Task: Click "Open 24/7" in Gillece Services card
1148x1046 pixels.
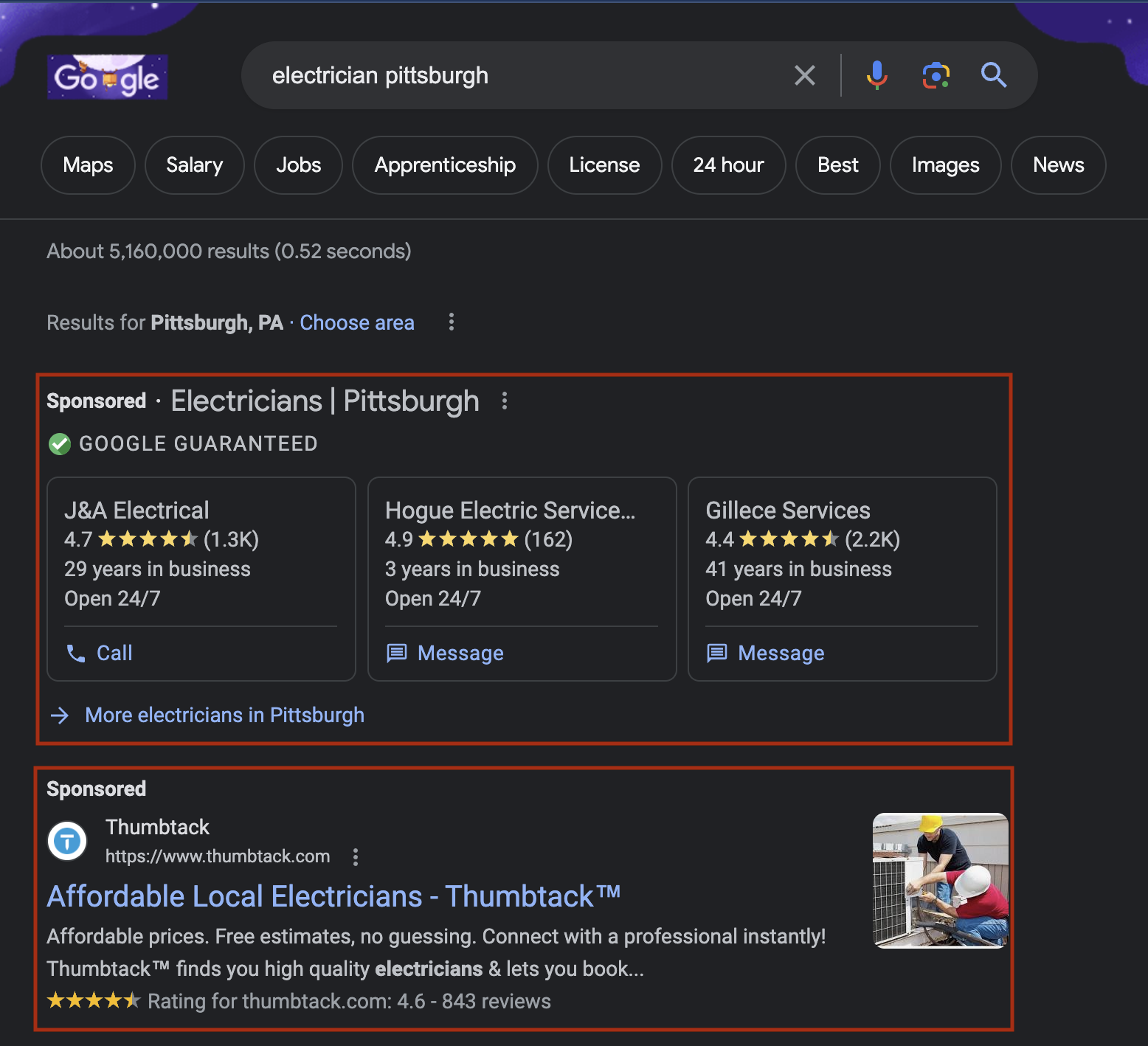Action: [x=753, y=599]
